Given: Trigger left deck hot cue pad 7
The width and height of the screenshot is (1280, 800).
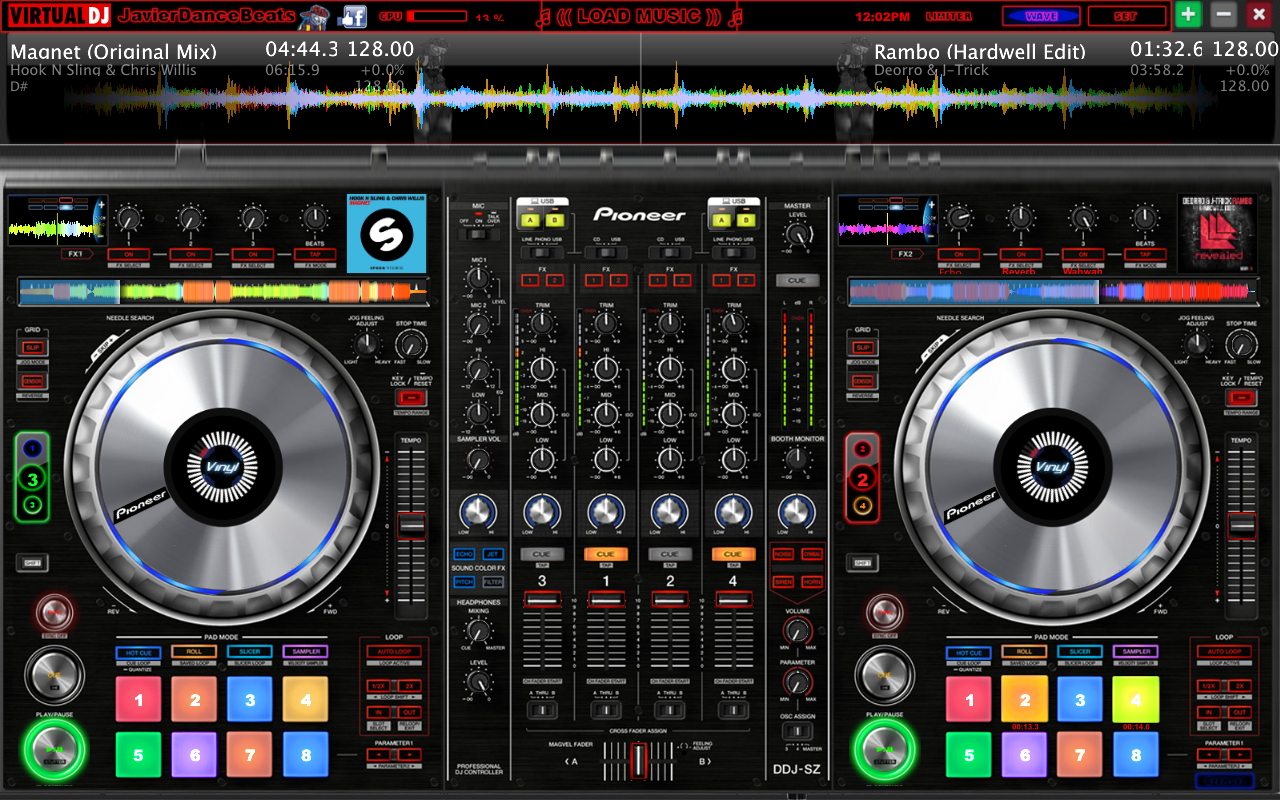Looking at the screenshot, I should tap(250, 755).
